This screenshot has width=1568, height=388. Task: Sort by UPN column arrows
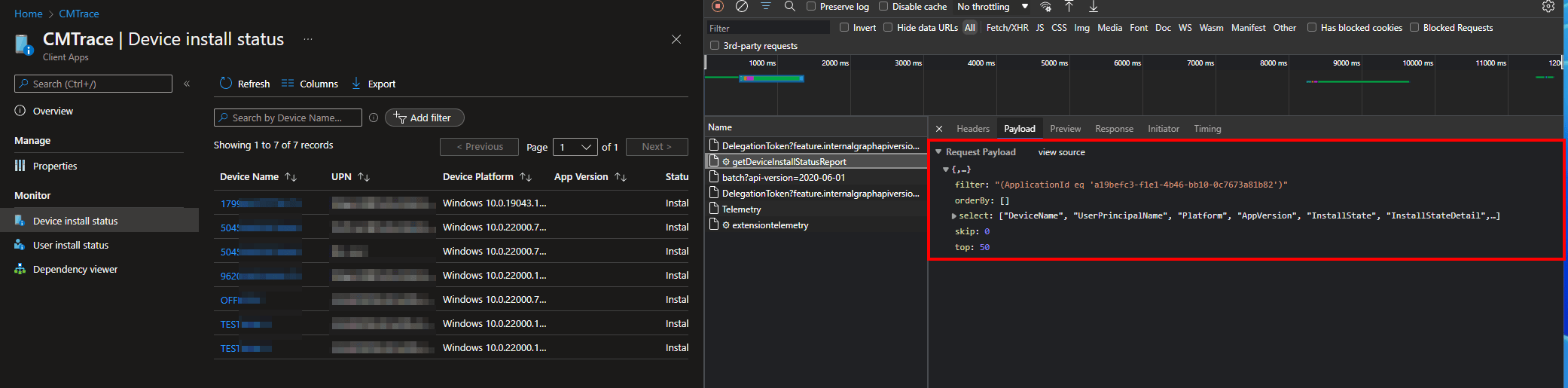[x=364, y=177]
